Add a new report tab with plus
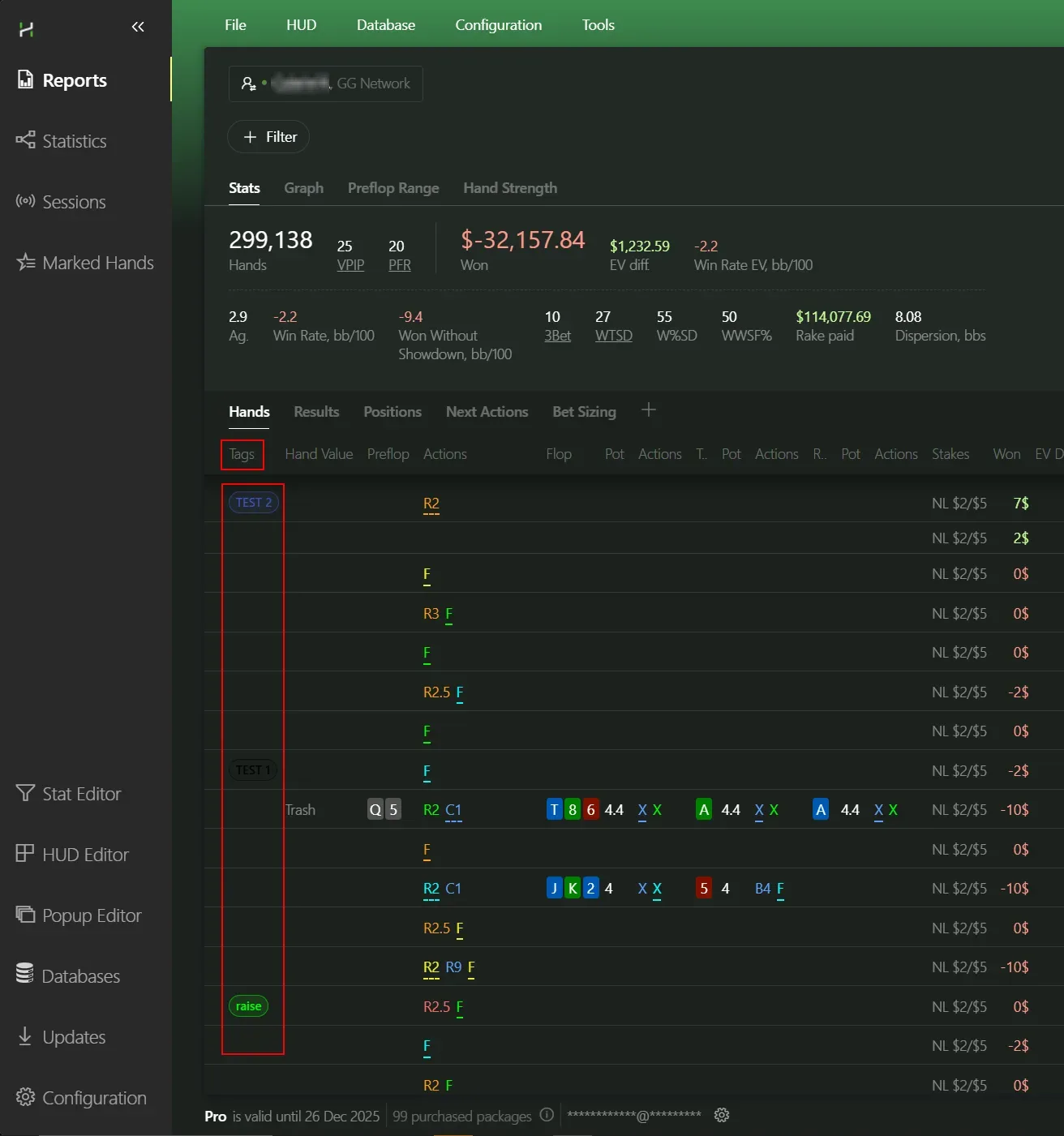The height and width of the screenshot is (1136, 1064). point(649,410)
